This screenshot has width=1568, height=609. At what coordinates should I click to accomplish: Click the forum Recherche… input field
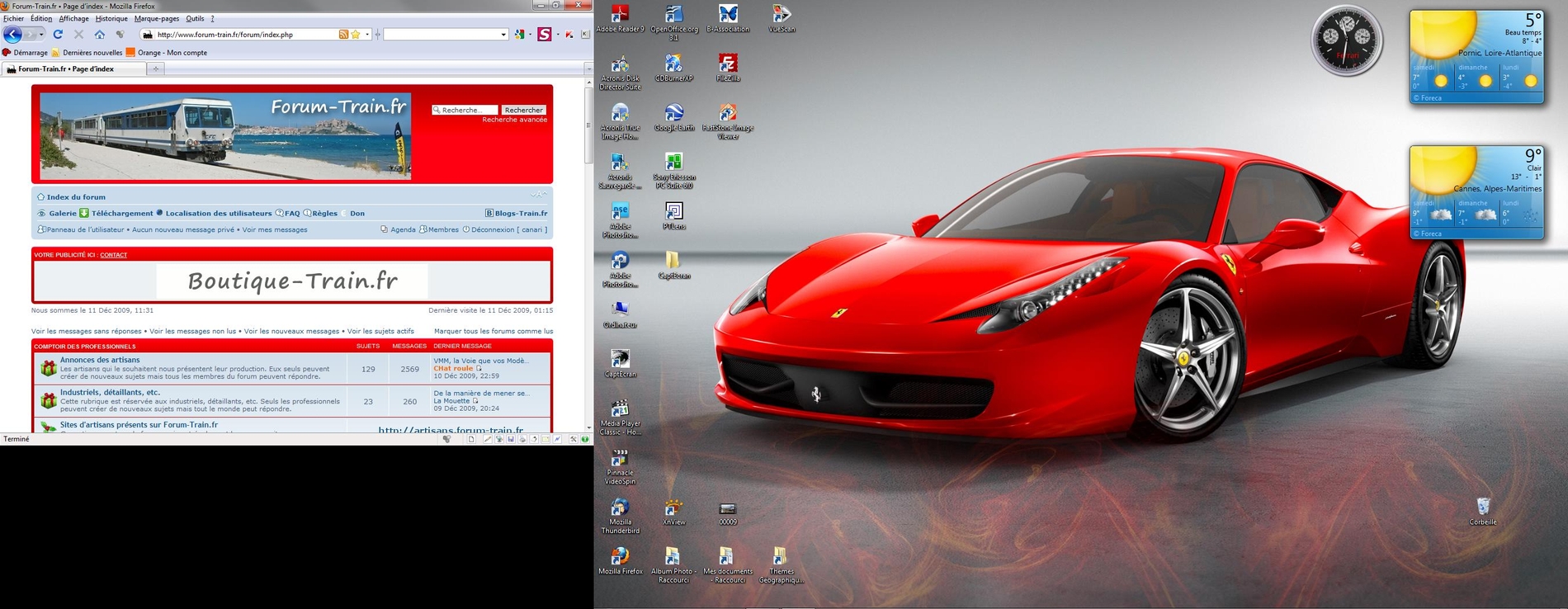point(465,110)
